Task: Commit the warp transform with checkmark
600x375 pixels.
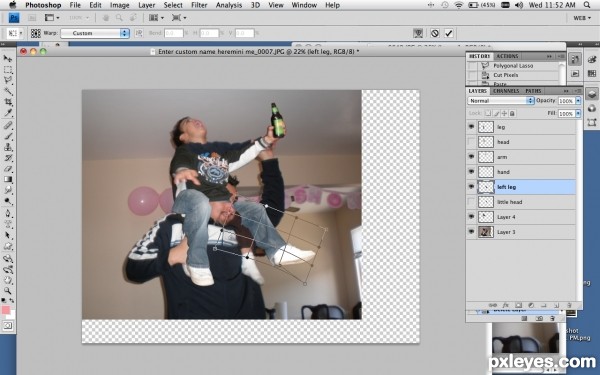Action: (x=448, y=33)
